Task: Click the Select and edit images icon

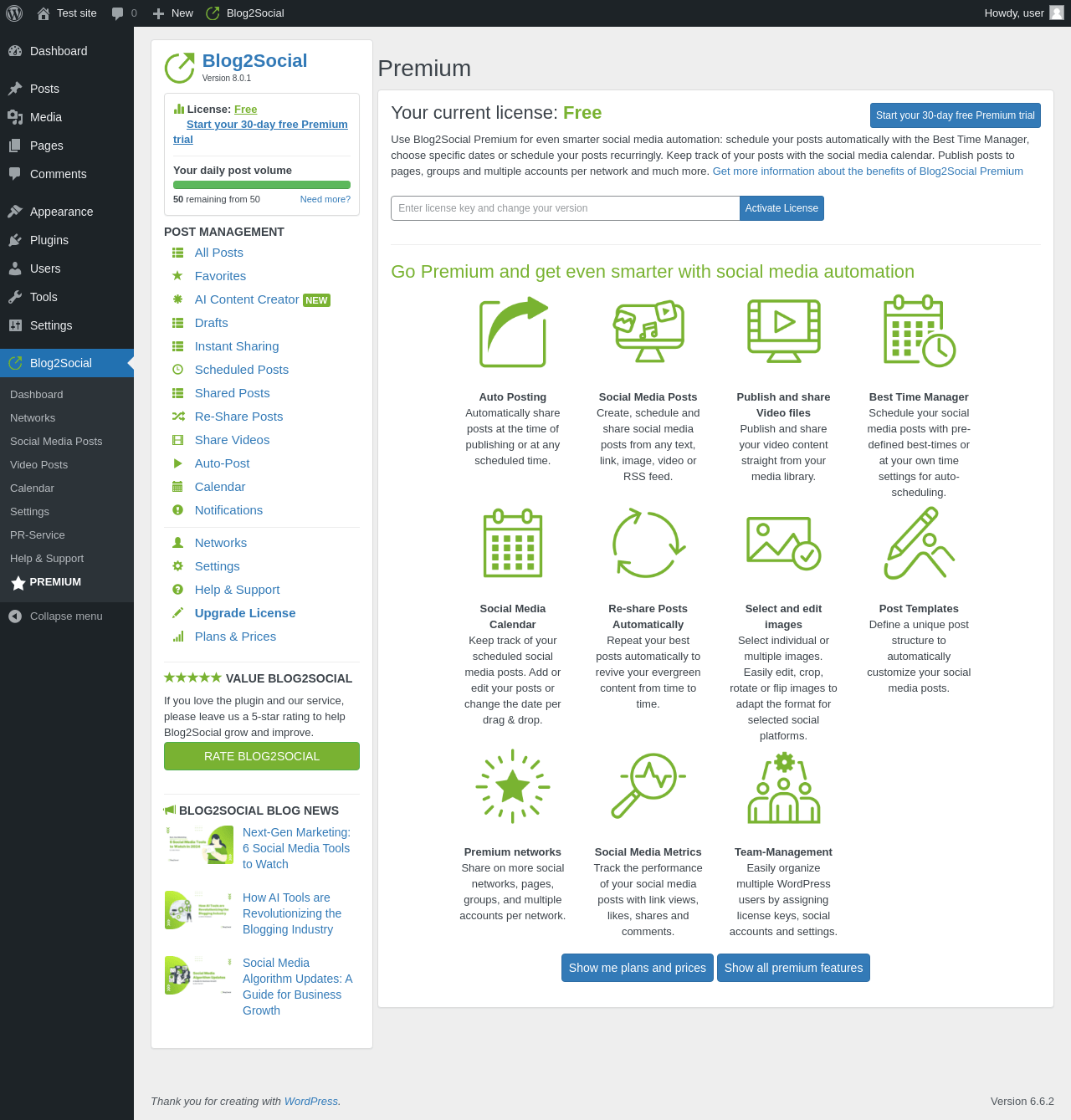Action: click(x=784, y=544)
